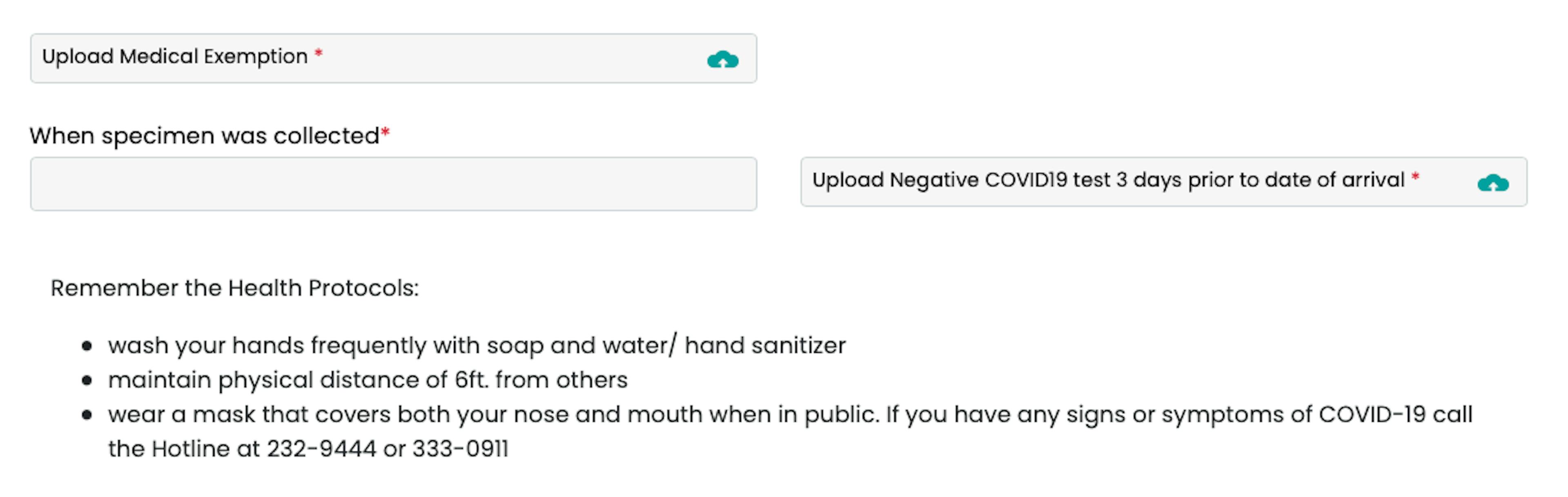The image size is (1568, 497).
Task: Click the 'wash your hands frequently' bullet text
Action: click(x=477, y=345)
